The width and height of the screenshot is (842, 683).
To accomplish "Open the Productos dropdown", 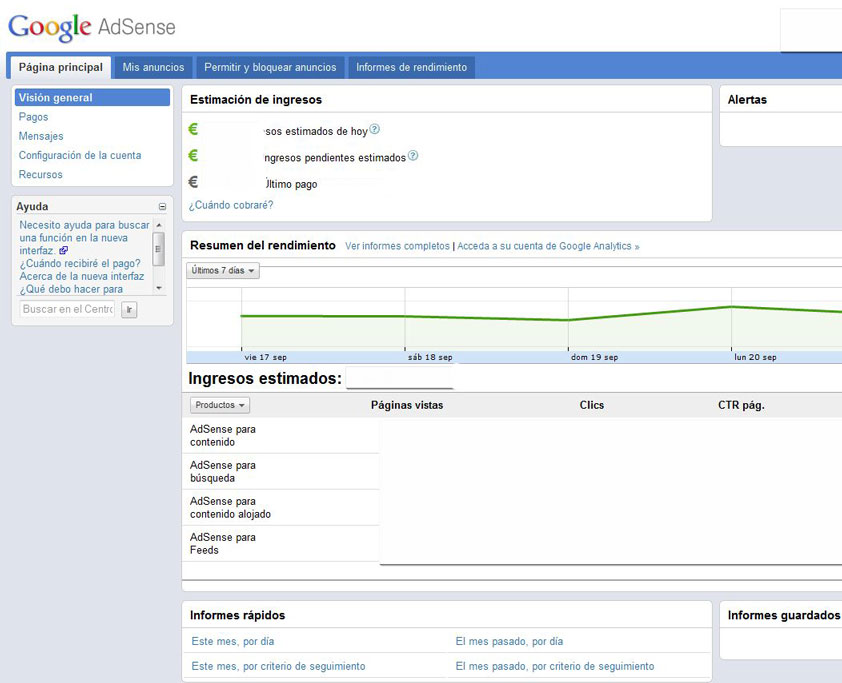I will [220, 405].
